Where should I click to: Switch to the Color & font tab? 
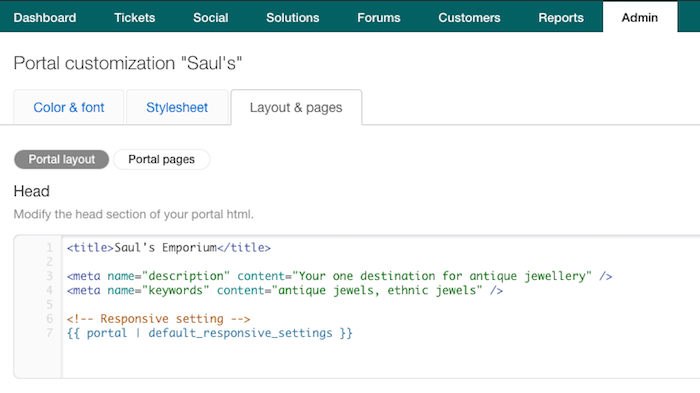coord(69,107)
